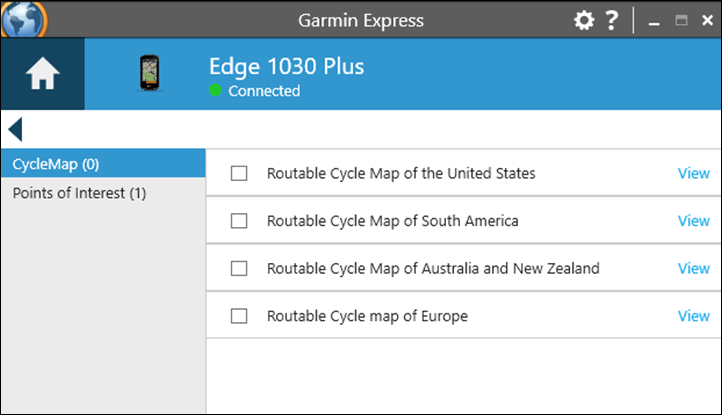Click the Edge 1030 Plus device icon
Screen dimensions: 722x415
[149, 73]
